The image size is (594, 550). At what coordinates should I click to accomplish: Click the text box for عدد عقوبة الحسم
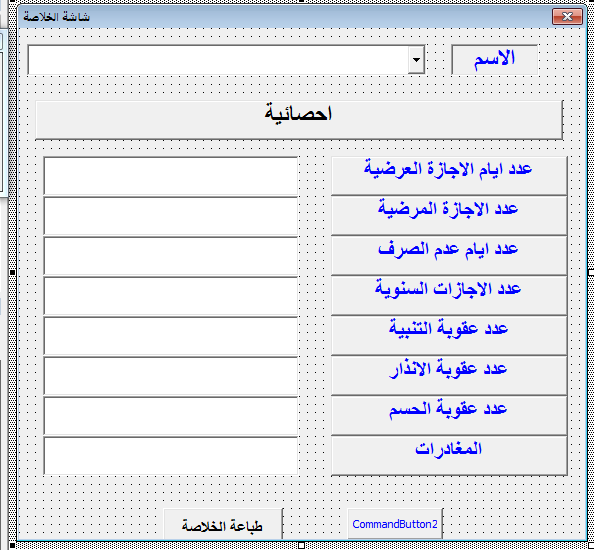pos(170,416)
